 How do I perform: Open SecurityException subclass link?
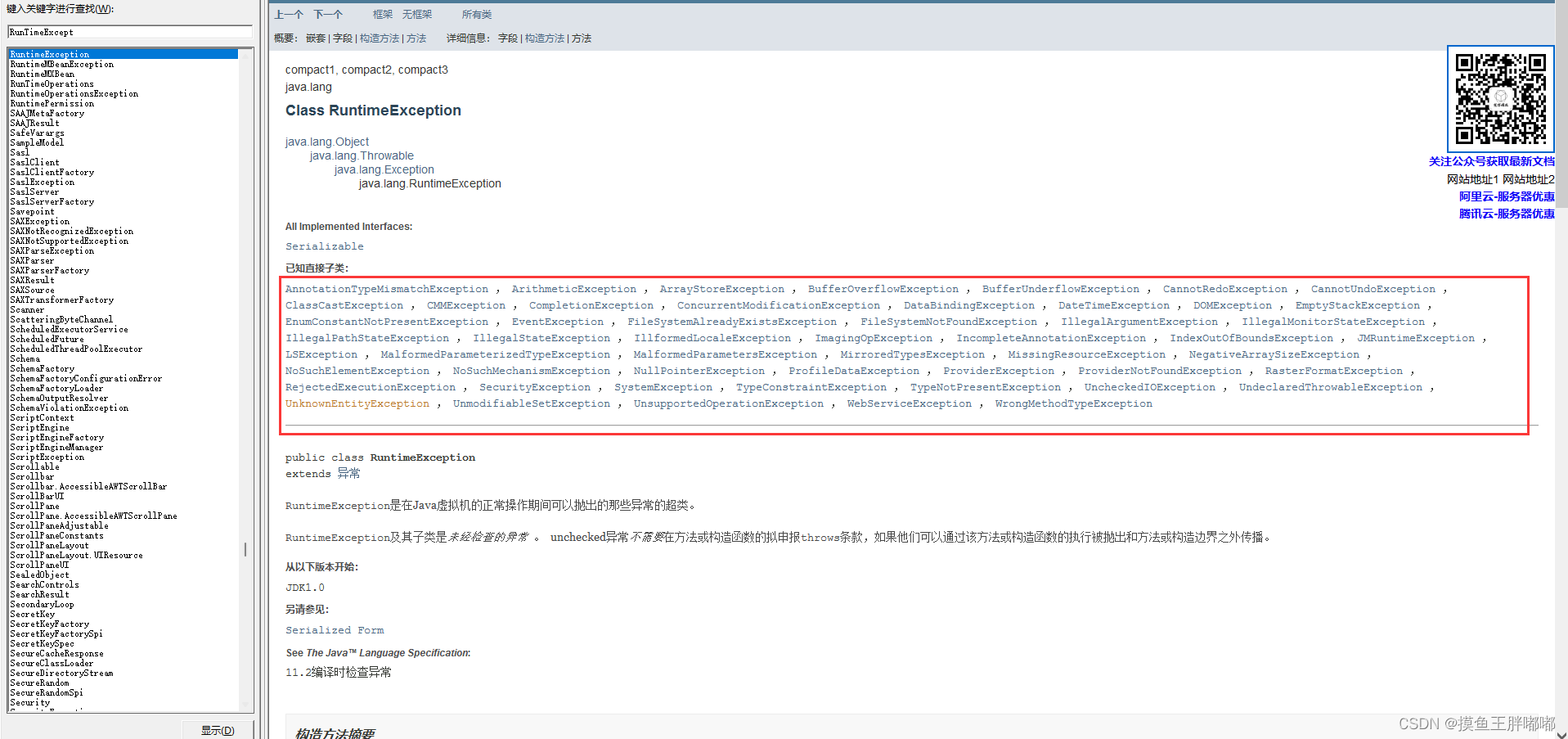pos(535,387)
